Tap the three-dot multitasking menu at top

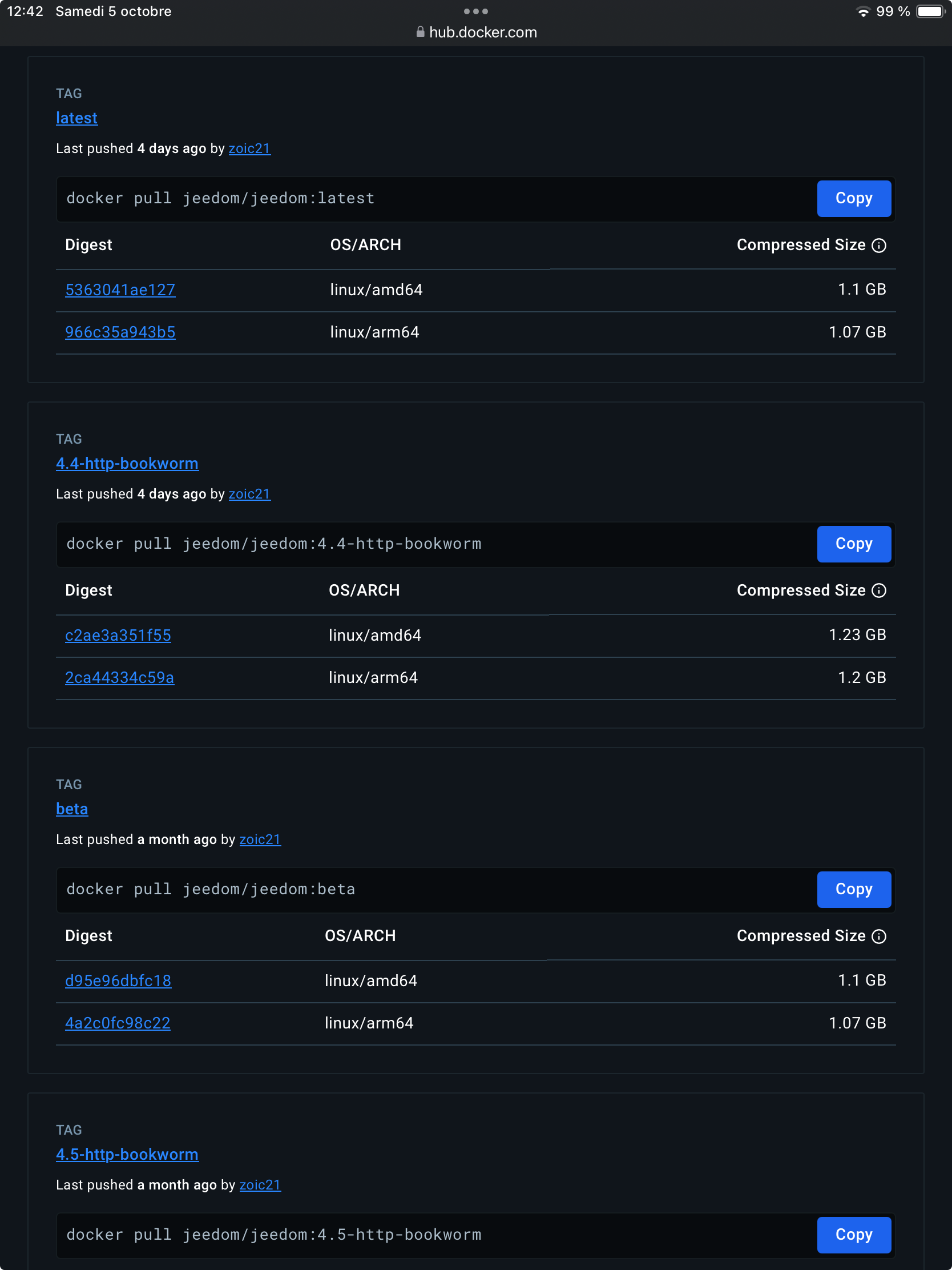tap(475, 11)
